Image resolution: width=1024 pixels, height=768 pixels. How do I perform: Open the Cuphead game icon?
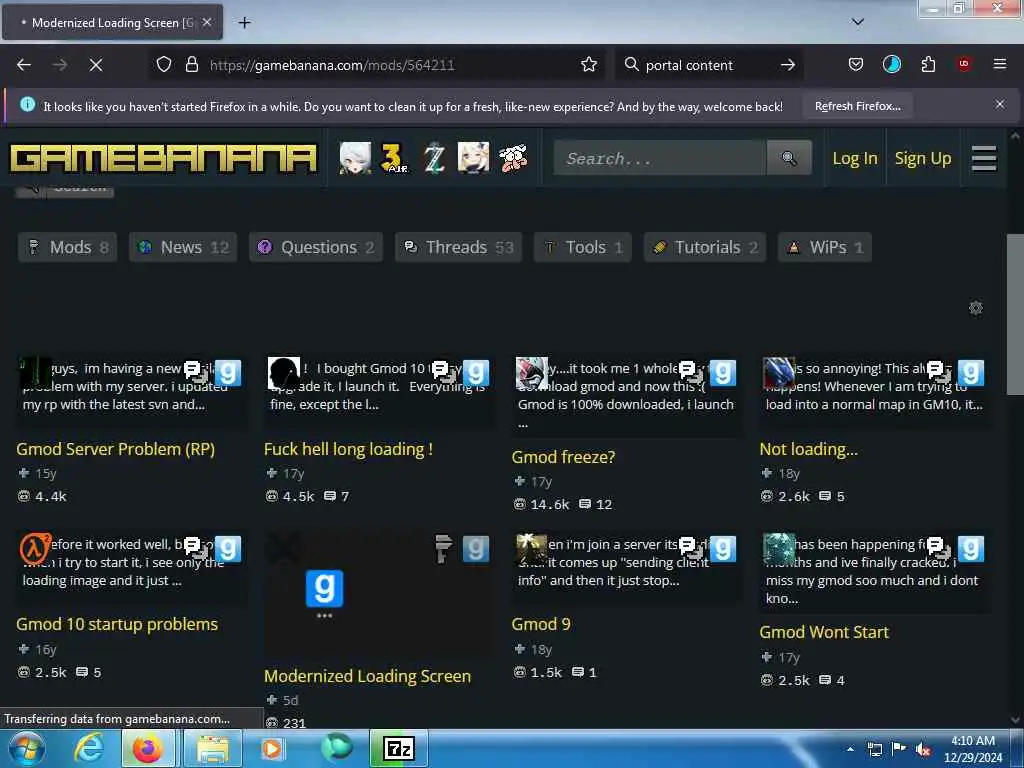(x=513, y=157)
